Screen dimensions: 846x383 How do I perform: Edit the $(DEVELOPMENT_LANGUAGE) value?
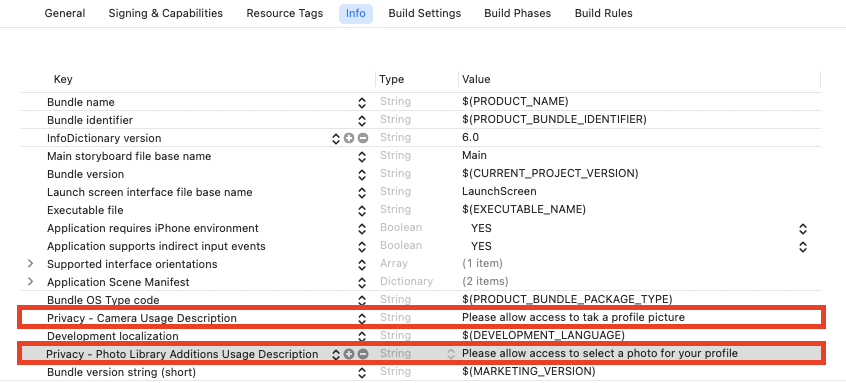543,335
